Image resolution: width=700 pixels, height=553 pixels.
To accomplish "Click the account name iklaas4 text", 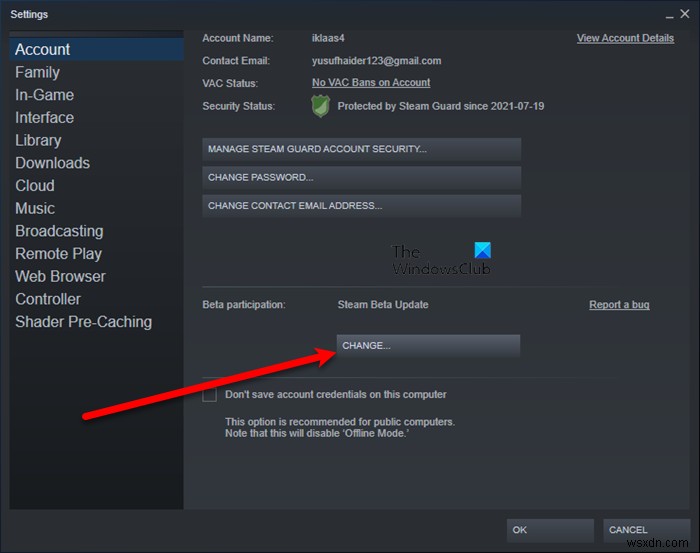I will pyautogui.click(x=328, y=38).
